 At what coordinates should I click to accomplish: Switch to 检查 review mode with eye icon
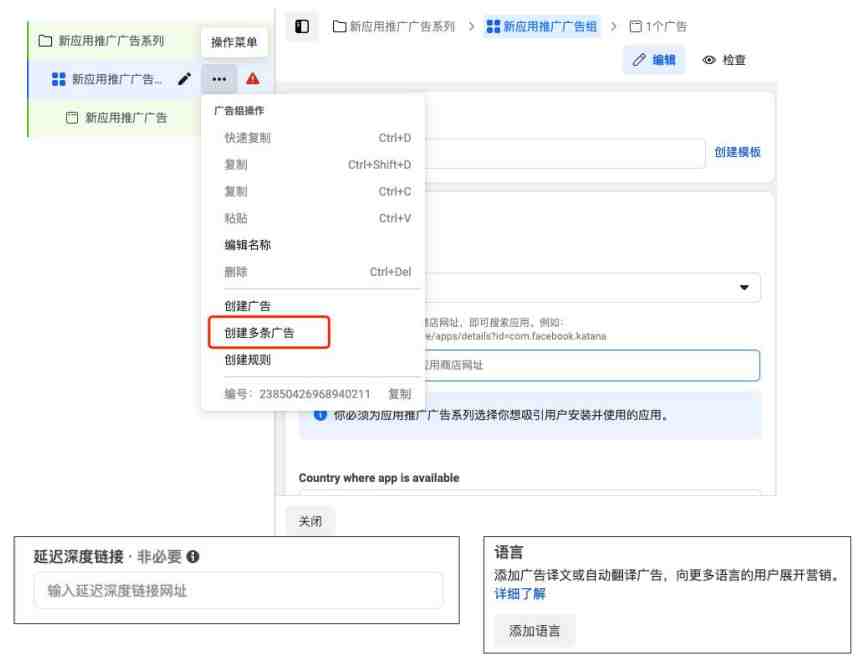click(x=724, y=60)
